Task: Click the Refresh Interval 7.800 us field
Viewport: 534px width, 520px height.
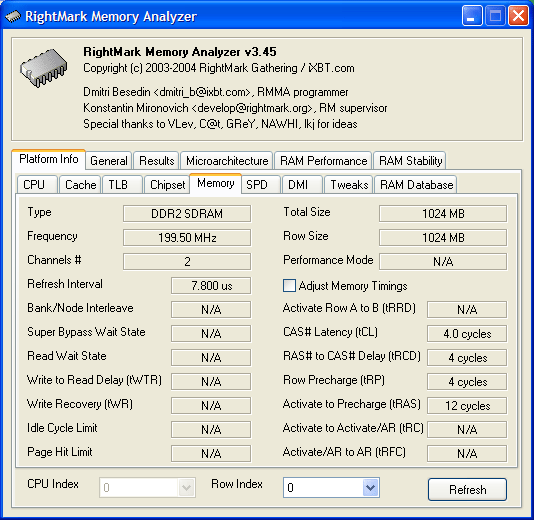Action: [x=211, y=285]
